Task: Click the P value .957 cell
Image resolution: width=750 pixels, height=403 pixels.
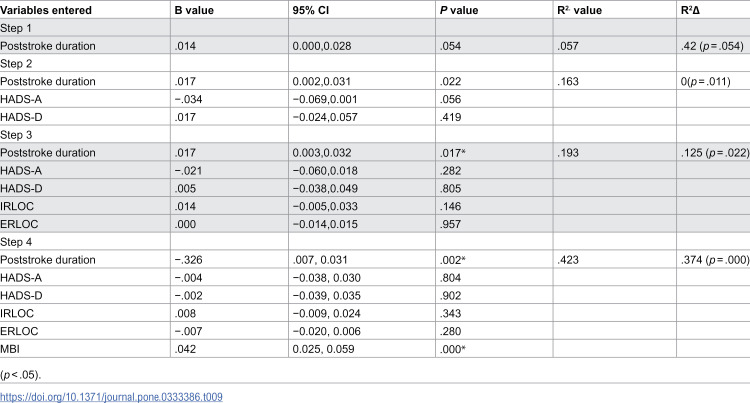Action: click(x=450, y=224)
